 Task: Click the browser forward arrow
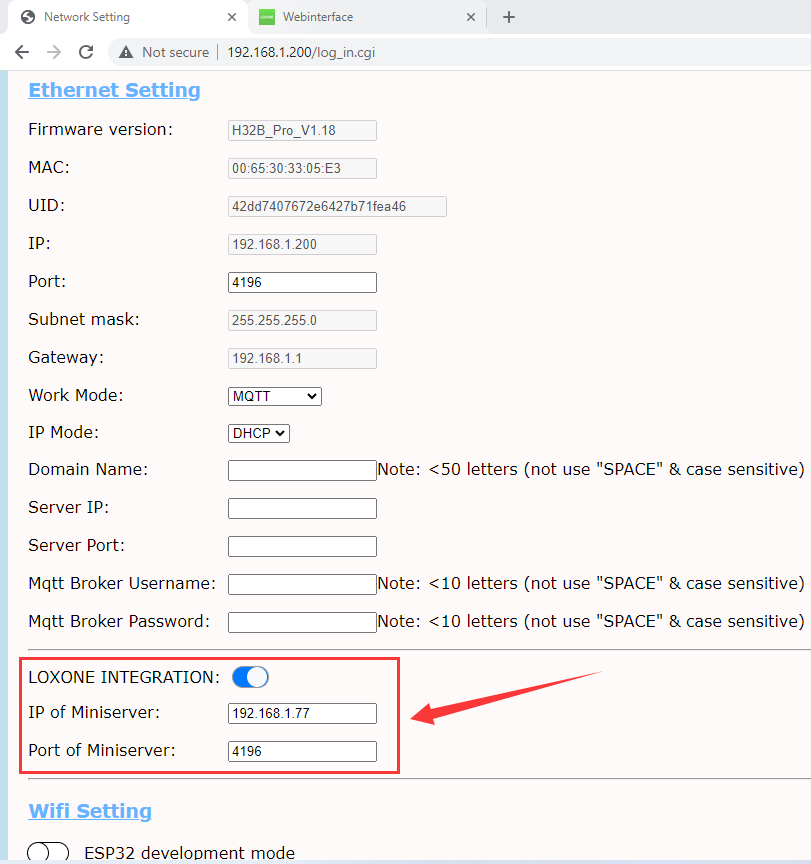(54, 52)
